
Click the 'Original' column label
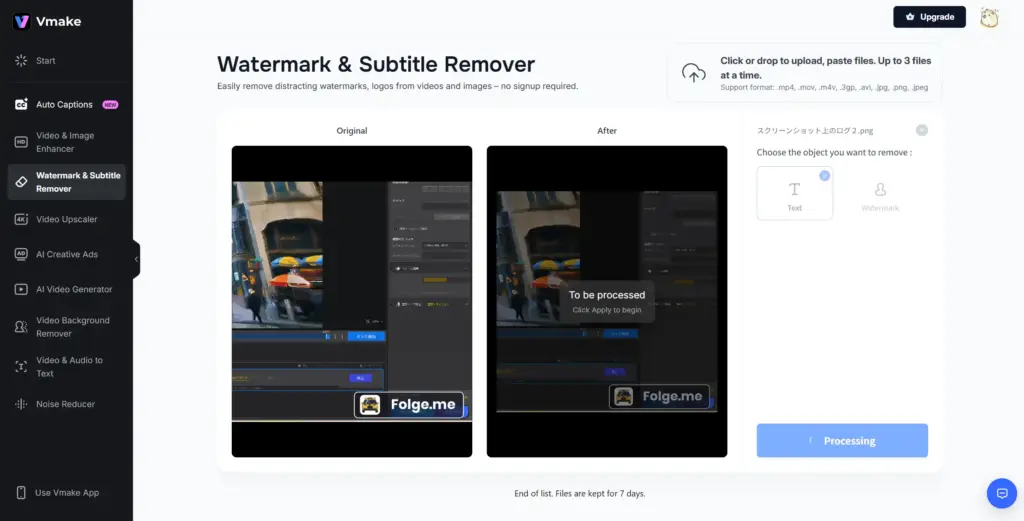coord(352,131)
